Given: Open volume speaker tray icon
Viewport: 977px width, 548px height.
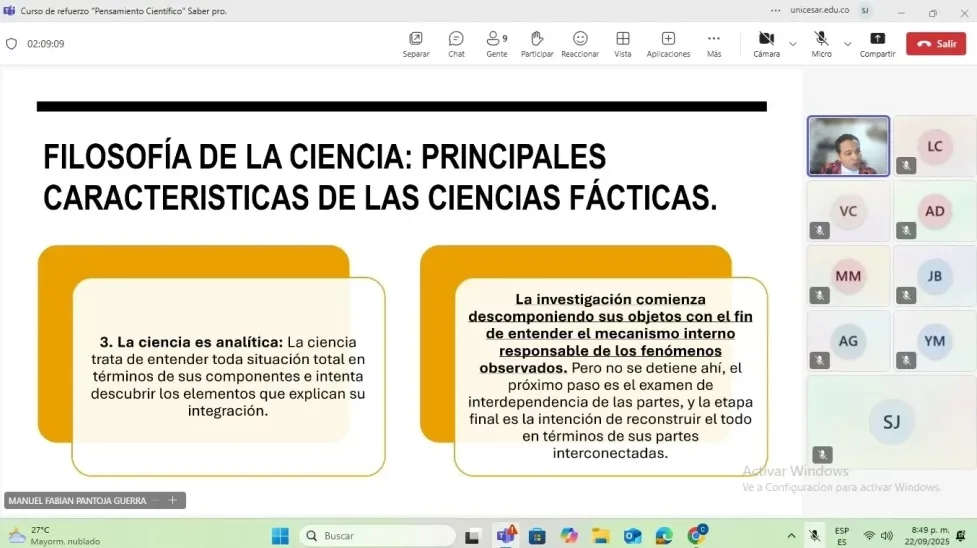Looking at the screenshot, I should 887,536.
